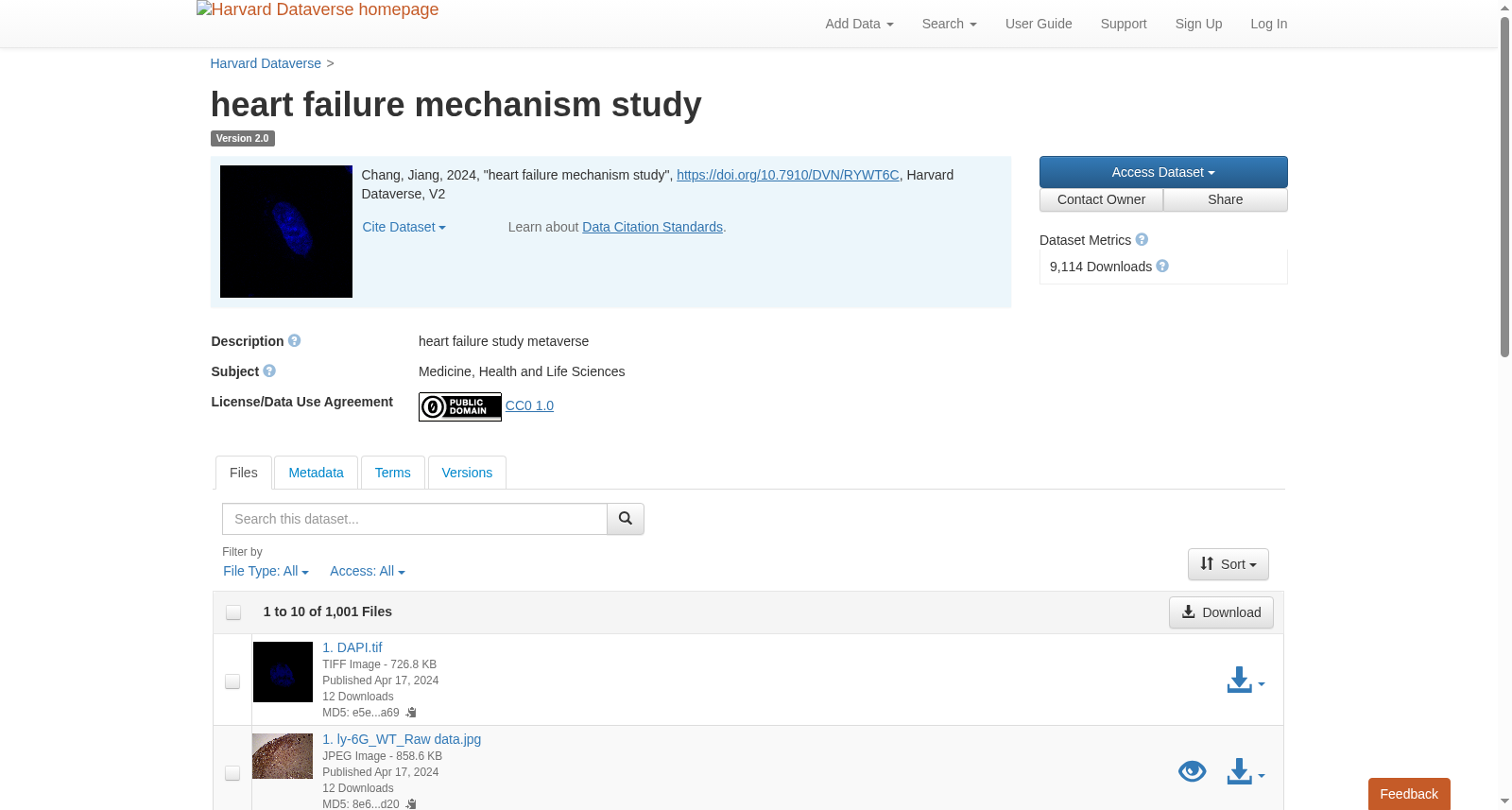Image resolution: width=1512 pixels, height=810 pixels.
Task: Click the ly-6G_WT_Raw data.jpg thumbnail
Action: pyautogui.click(x=283, y=756)
